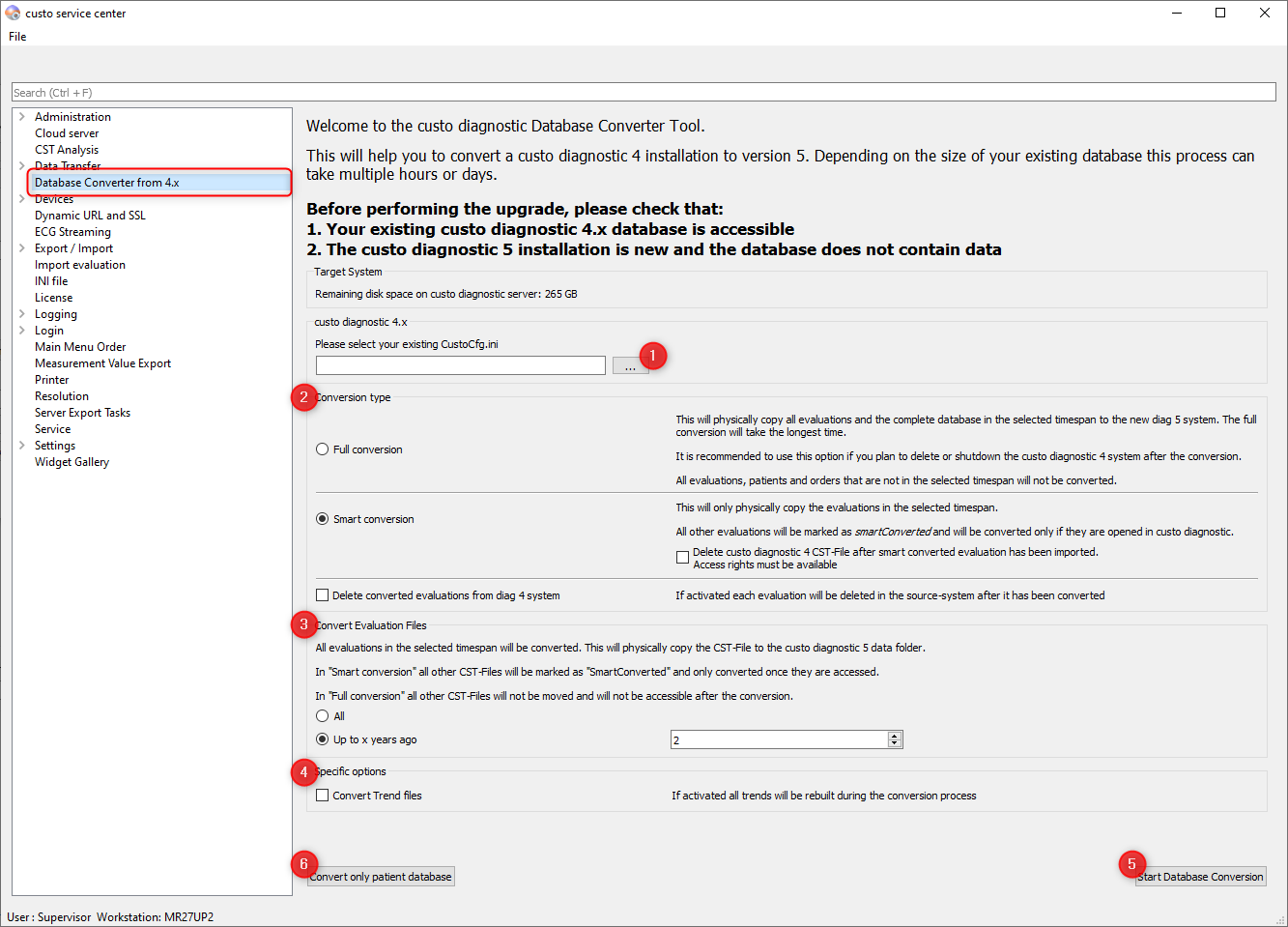Expand the Administration tree node

[x=22, y=117]
